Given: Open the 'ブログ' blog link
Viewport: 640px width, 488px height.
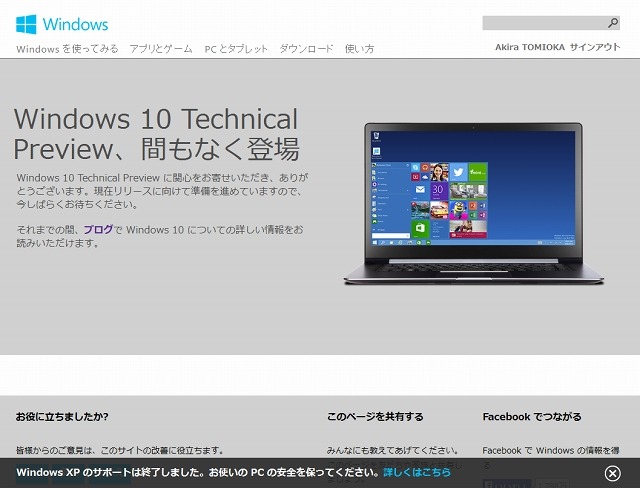Looking at the screenshot, I should (98, 230).
